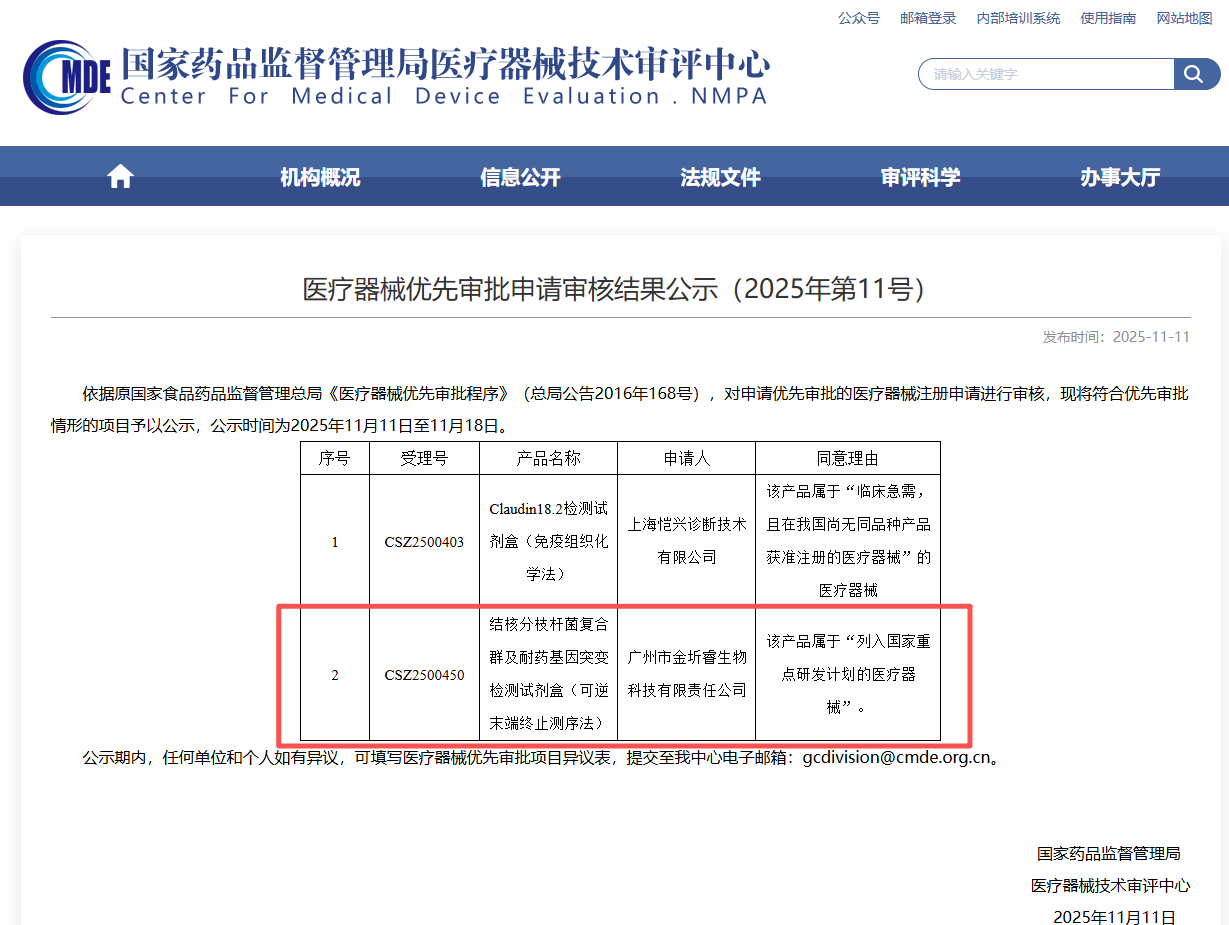The height and width of the screenshot is (925, 1229).
Task: Click the Claudin18.2 product name cell
Action: coord(548,540)
